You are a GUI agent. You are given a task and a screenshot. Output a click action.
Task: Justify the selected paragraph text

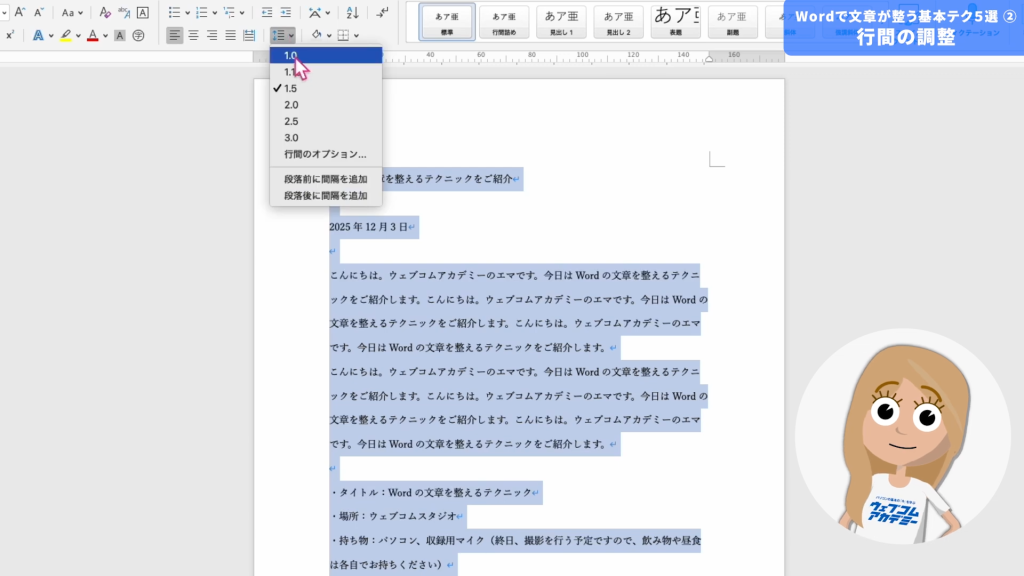point(230,35)
